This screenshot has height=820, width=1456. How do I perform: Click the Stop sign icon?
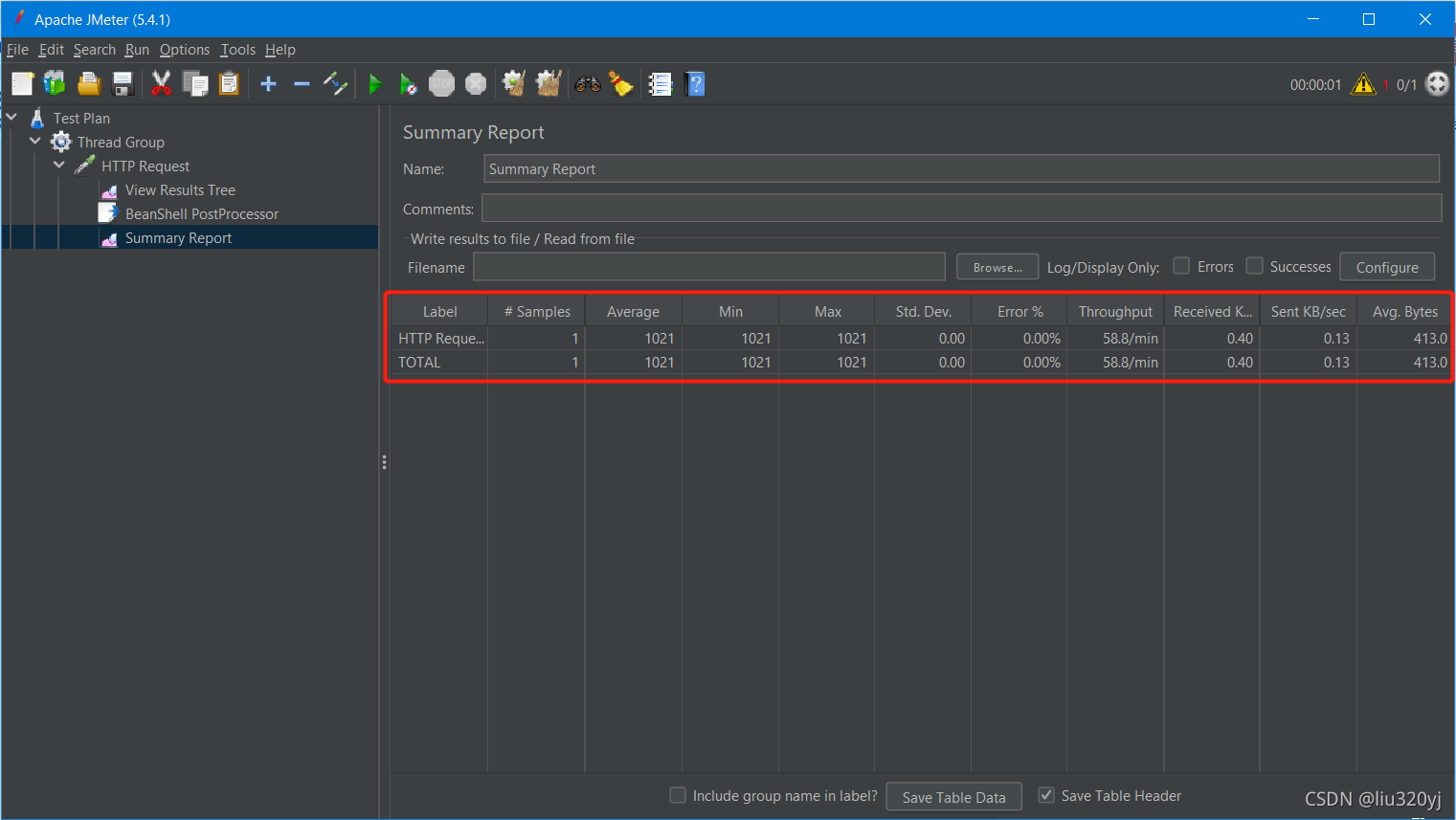point(441,84)
